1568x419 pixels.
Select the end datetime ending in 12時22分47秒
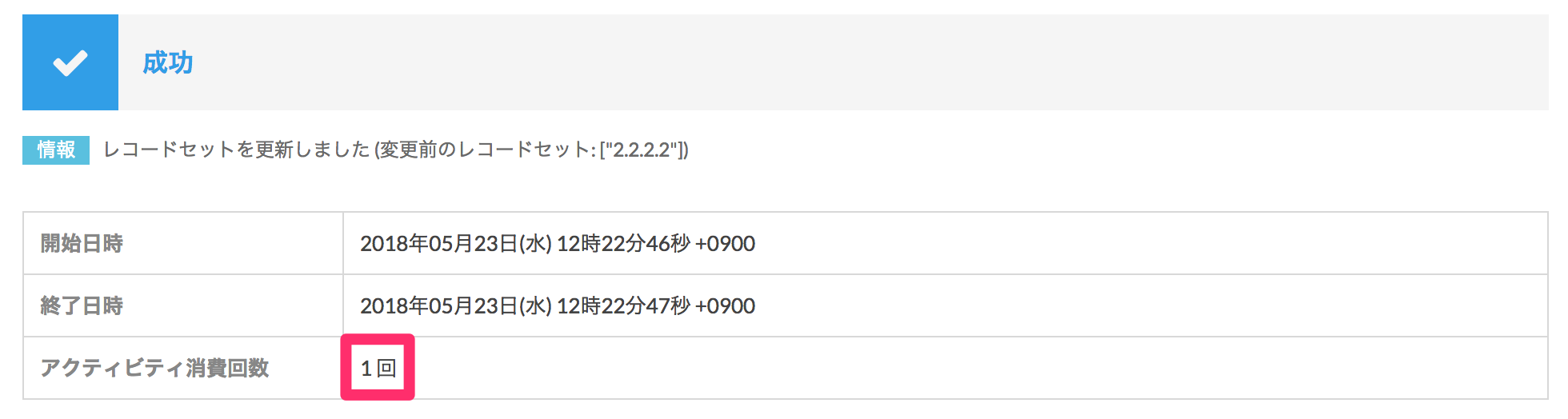(558, 305)
